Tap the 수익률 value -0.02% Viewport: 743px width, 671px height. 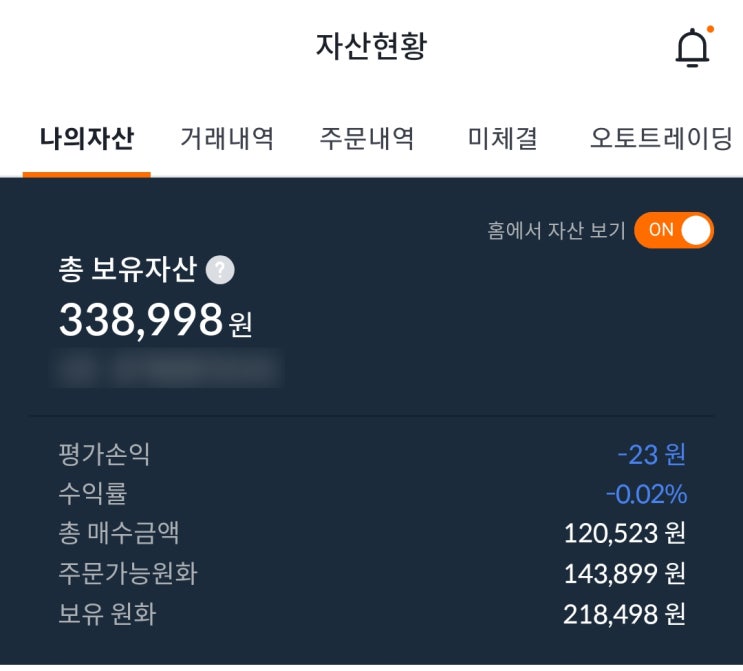point(646,494)
